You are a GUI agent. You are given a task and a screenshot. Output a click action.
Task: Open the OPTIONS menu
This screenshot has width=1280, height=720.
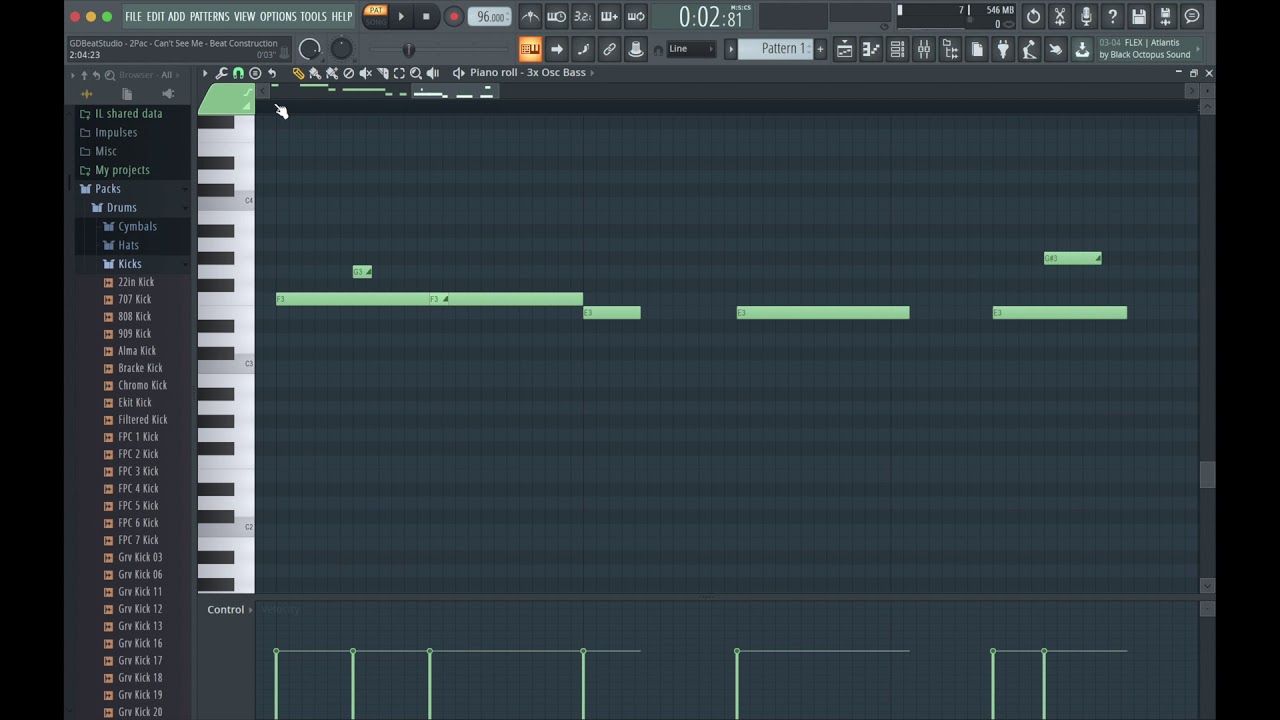click(x=278, y=16)
